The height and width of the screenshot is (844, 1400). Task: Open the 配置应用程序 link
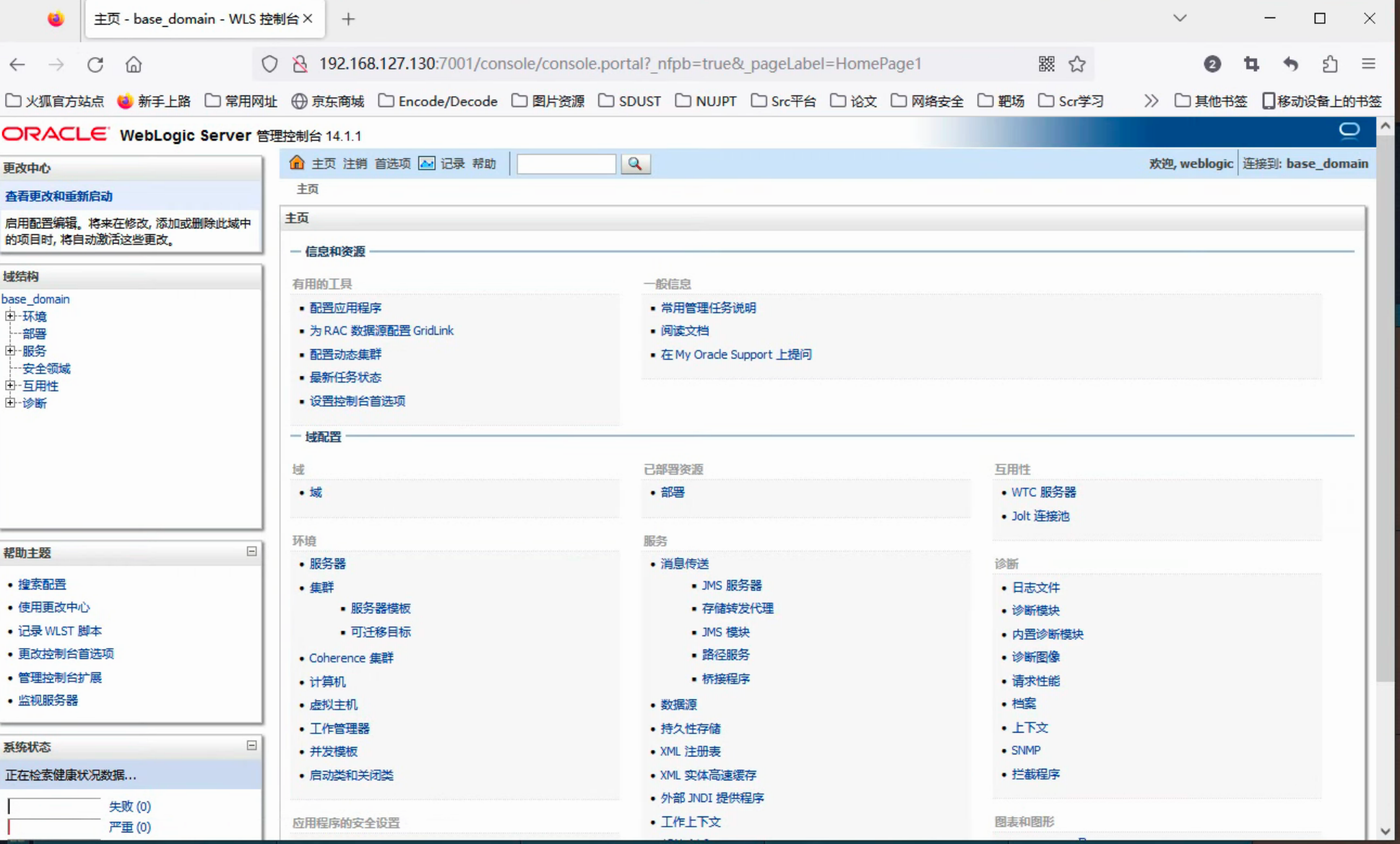pyautogui.click(x=345, y=307)
